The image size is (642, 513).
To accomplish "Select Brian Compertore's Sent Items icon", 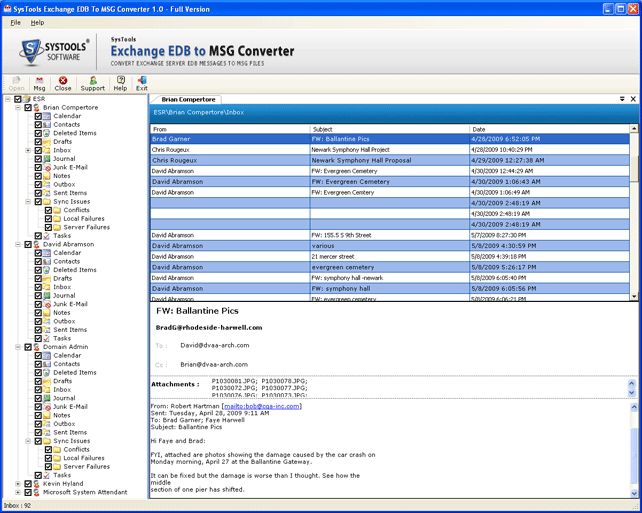I will [47, 193].
